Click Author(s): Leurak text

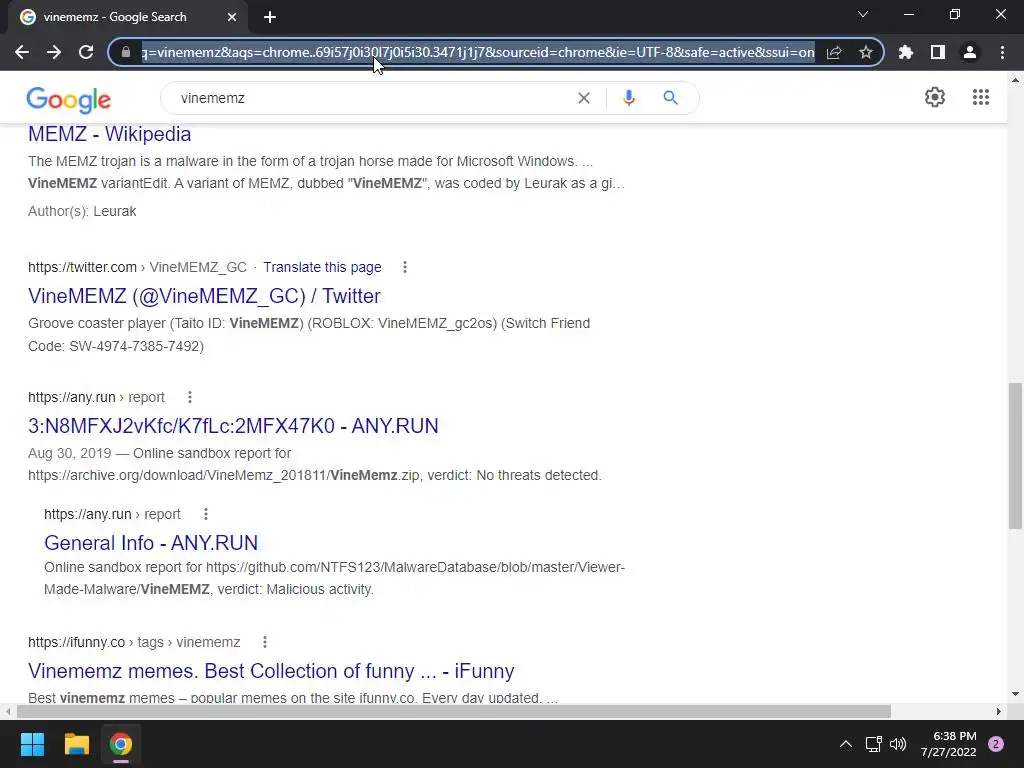coord(82,211)
